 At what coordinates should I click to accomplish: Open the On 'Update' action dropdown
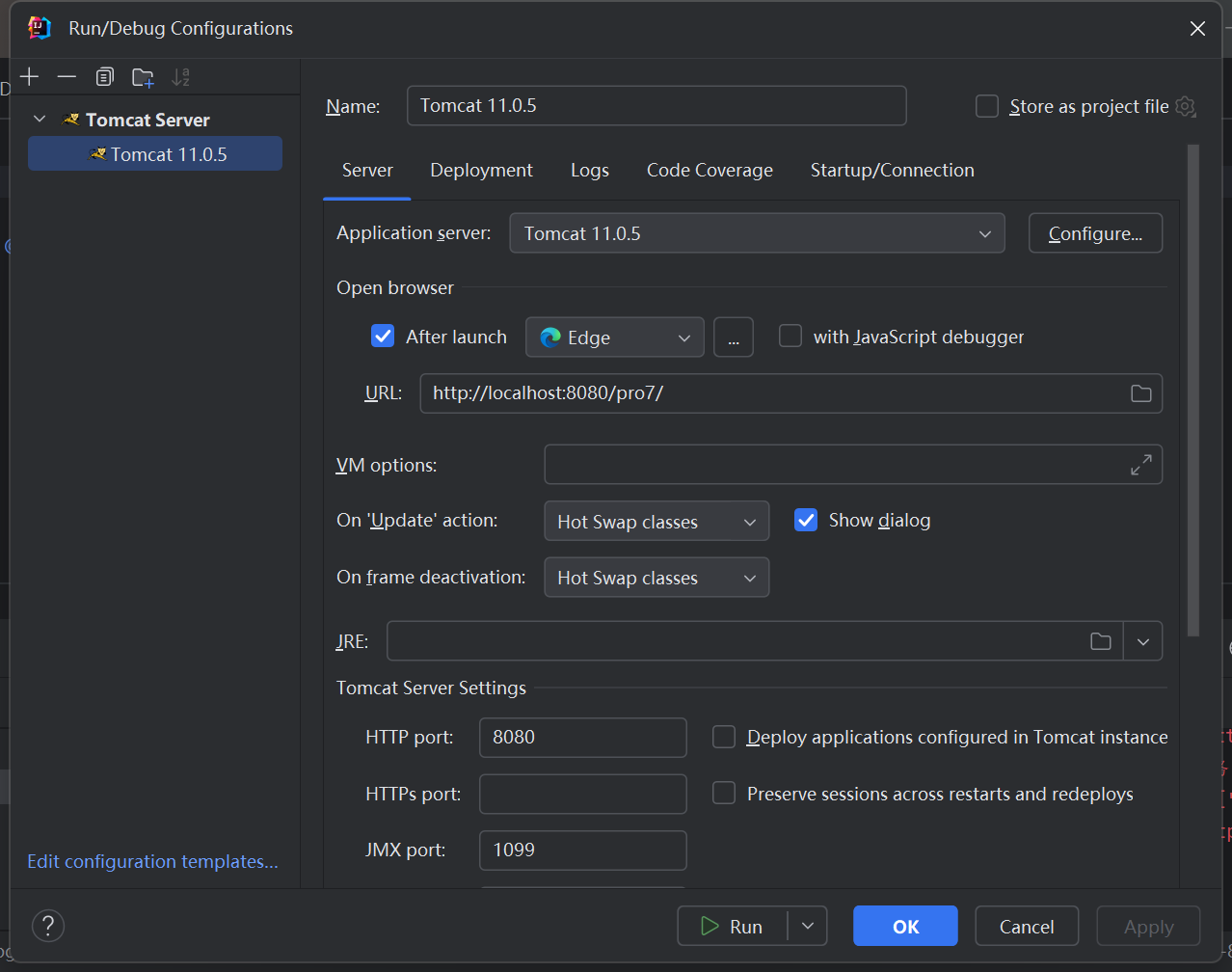point(657,522)
